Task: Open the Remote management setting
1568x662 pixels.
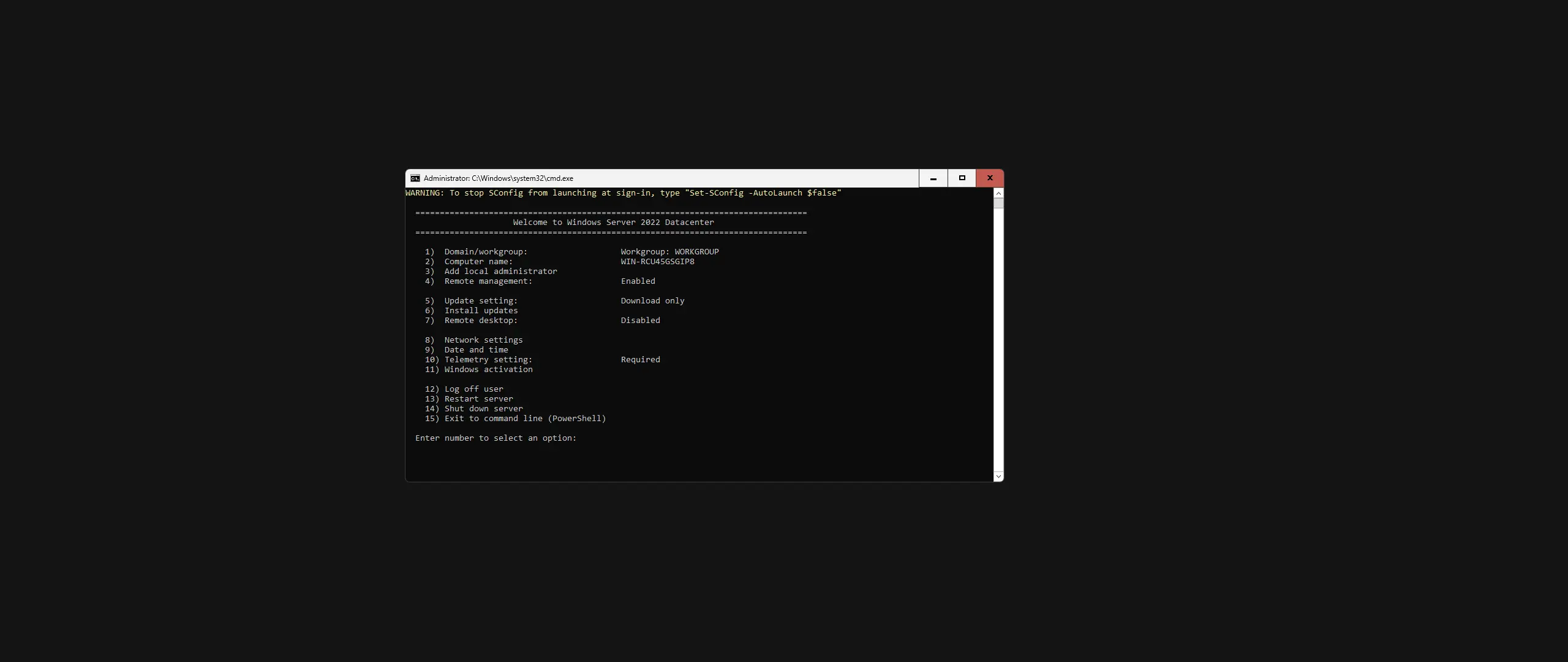Action: [x=488, y=281]
